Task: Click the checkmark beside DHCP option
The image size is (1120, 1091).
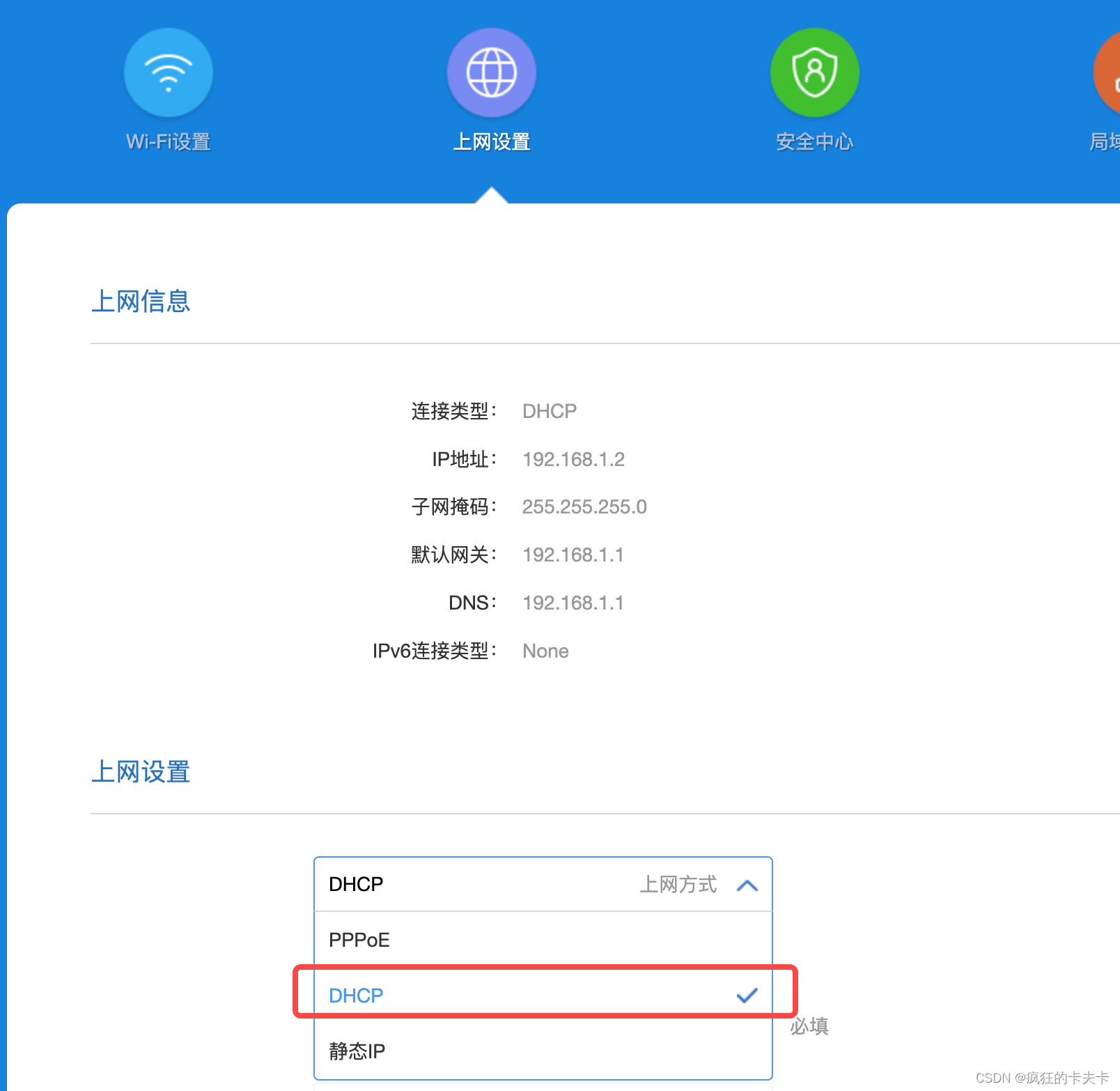Action: point(747,996)
